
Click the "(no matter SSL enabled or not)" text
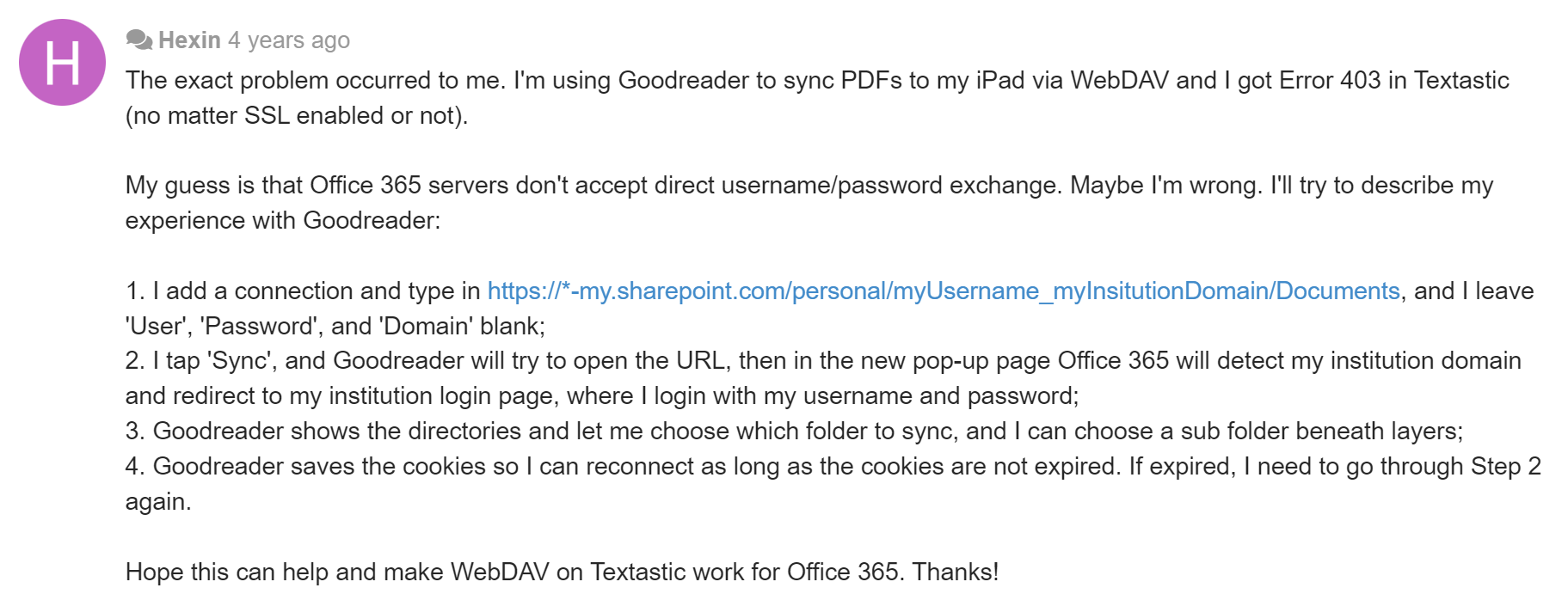pyautogui.click(x=297, y=115)
